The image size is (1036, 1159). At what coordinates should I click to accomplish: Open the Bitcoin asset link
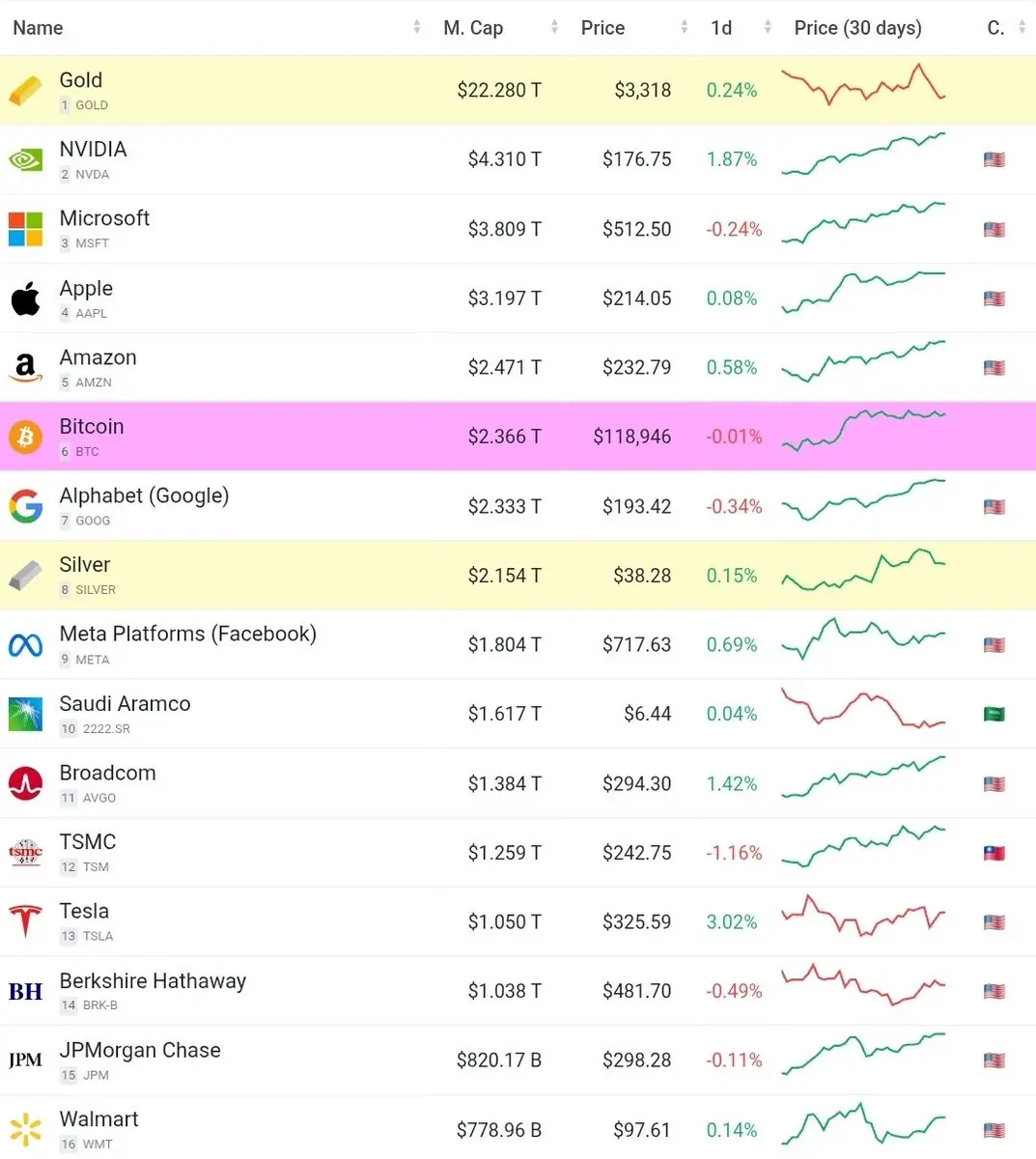point(92,427)
